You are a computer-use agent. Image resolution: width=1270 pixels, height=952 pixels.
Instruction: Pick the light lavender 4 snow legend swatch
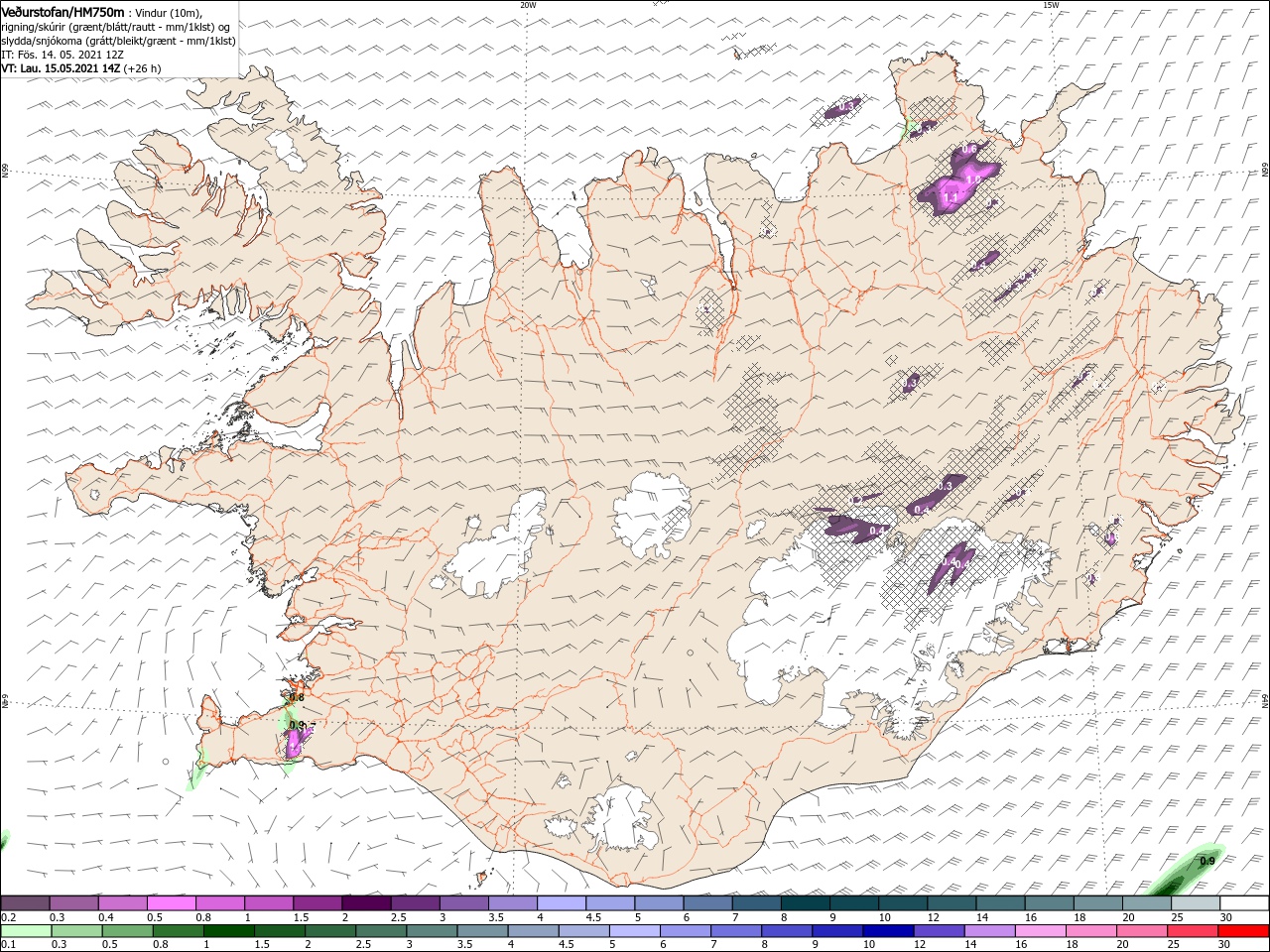(x=562, y=903)
